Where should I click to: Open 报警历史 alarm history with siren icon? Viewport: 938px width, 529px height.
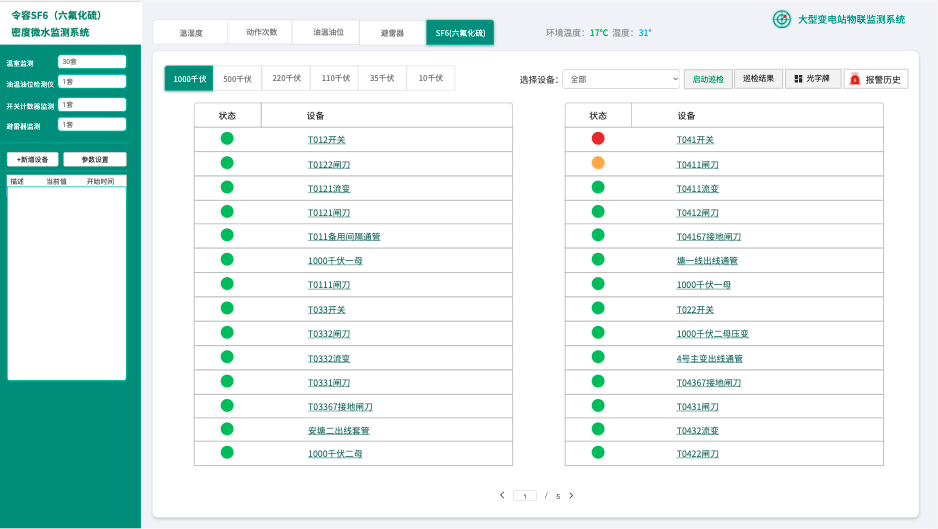[876, 79]
